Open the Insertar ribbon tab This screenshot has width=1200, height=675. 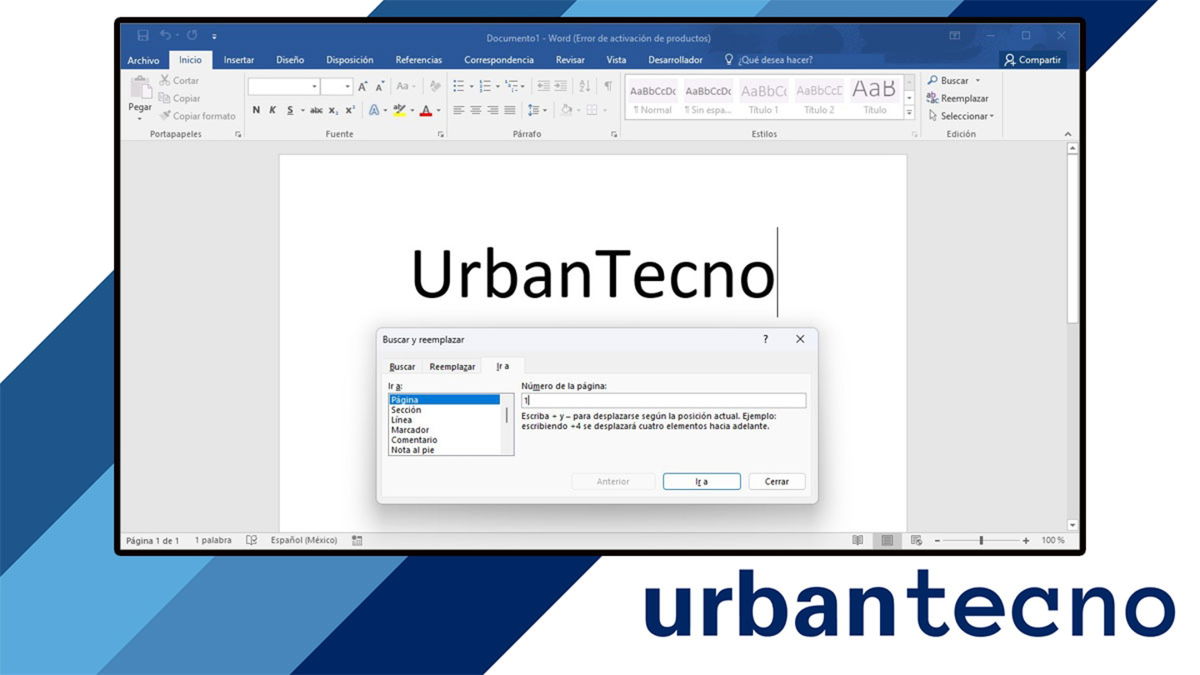point(238,60)
